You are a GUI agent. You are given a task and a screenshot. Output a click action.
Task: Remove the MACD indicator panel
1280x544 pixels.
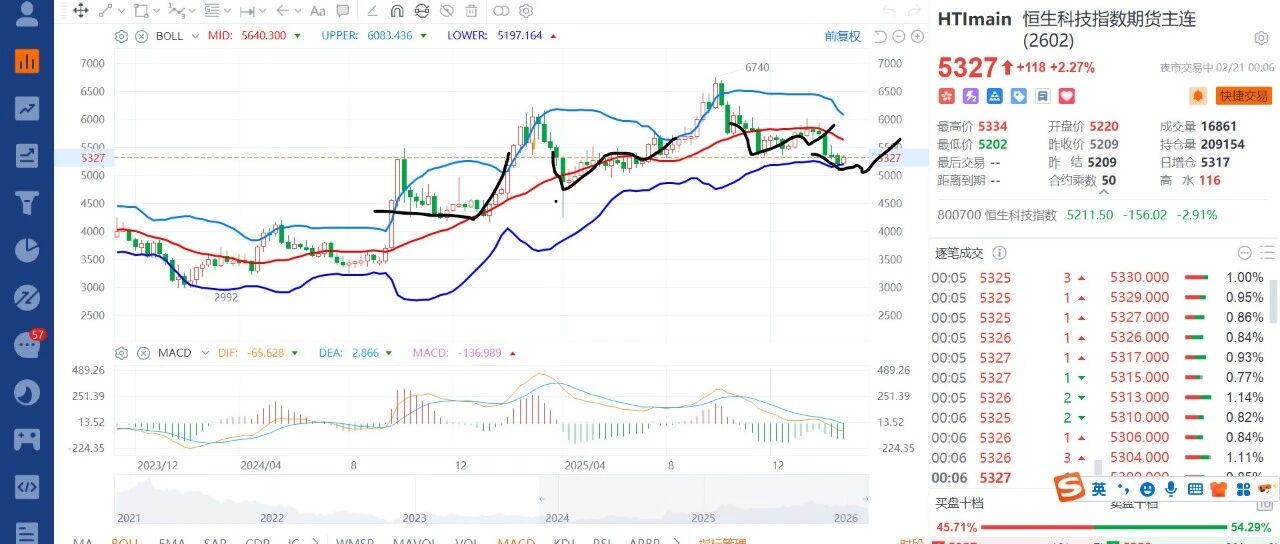click(x=142, y=353)
